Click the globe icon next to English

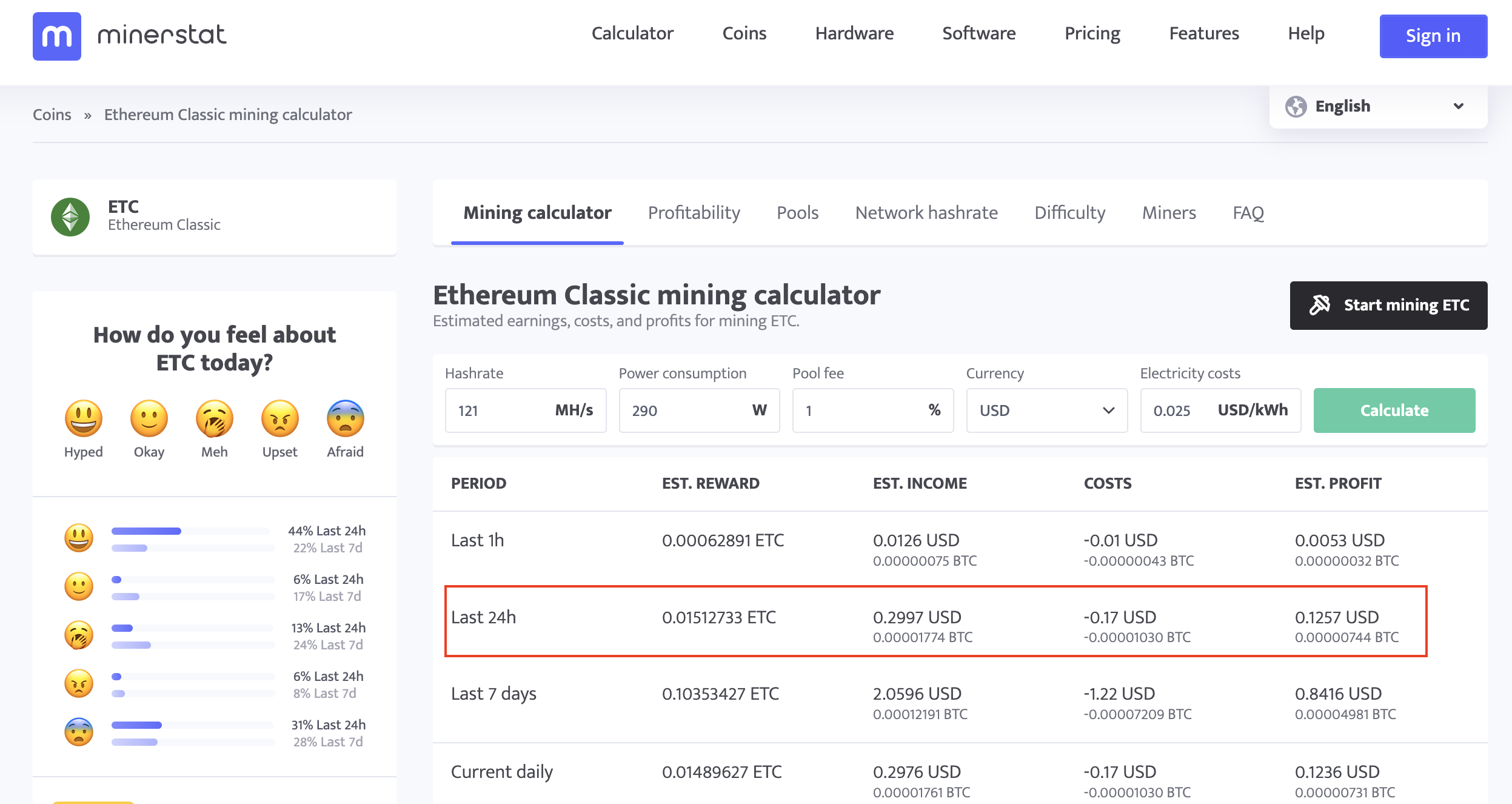[x=1297, y=106]
